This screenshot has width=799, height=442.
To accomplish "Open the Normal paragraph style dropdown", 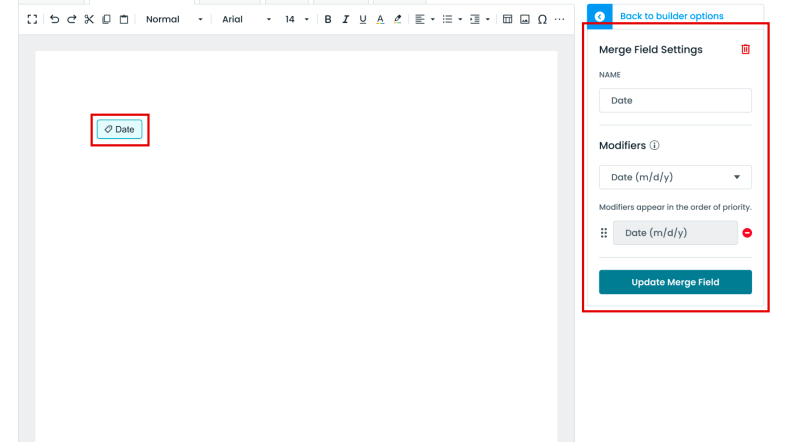I will click(x=174, y=19).
